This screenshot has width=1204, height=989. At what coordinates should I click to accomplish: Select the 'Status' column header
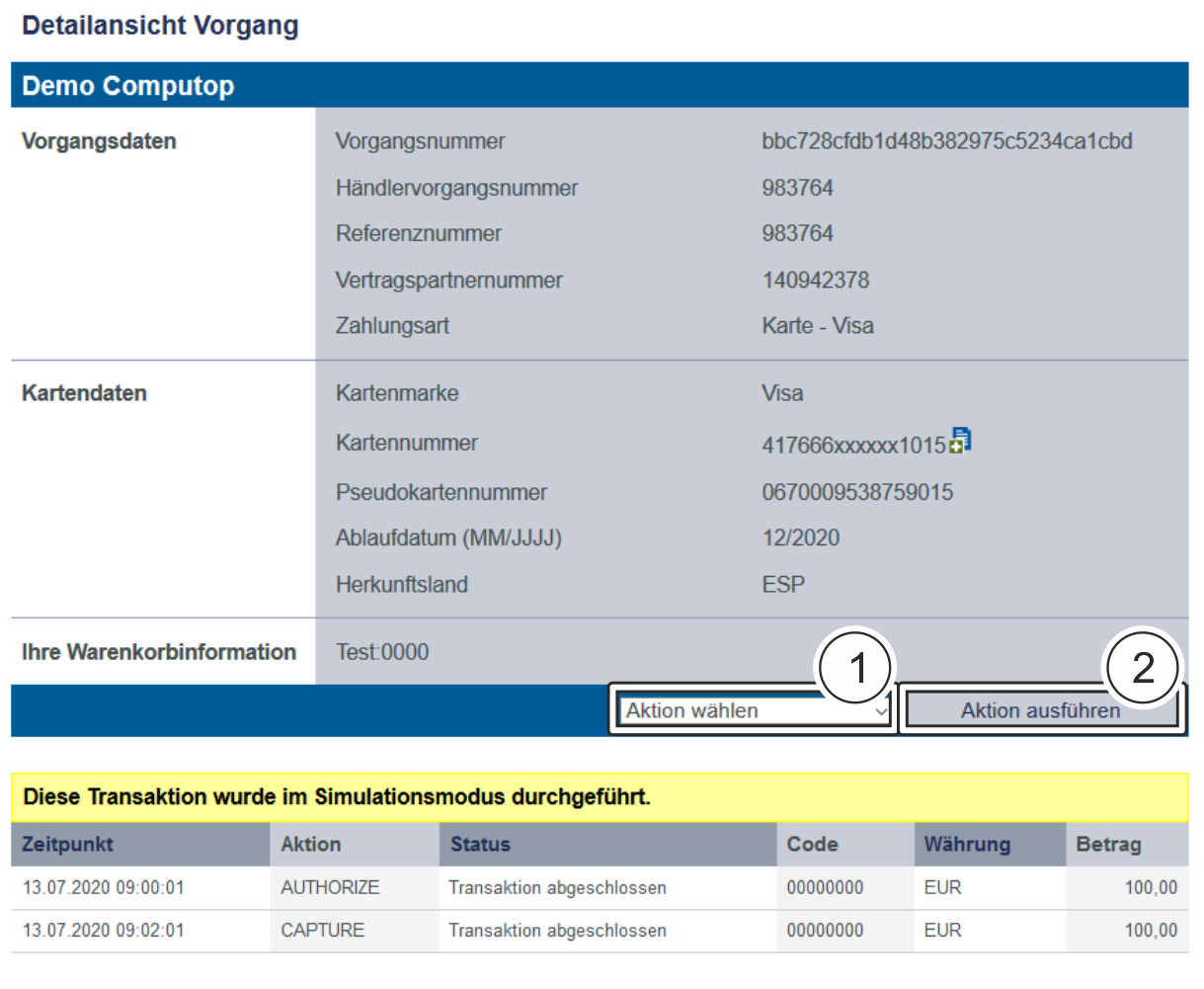481,845
